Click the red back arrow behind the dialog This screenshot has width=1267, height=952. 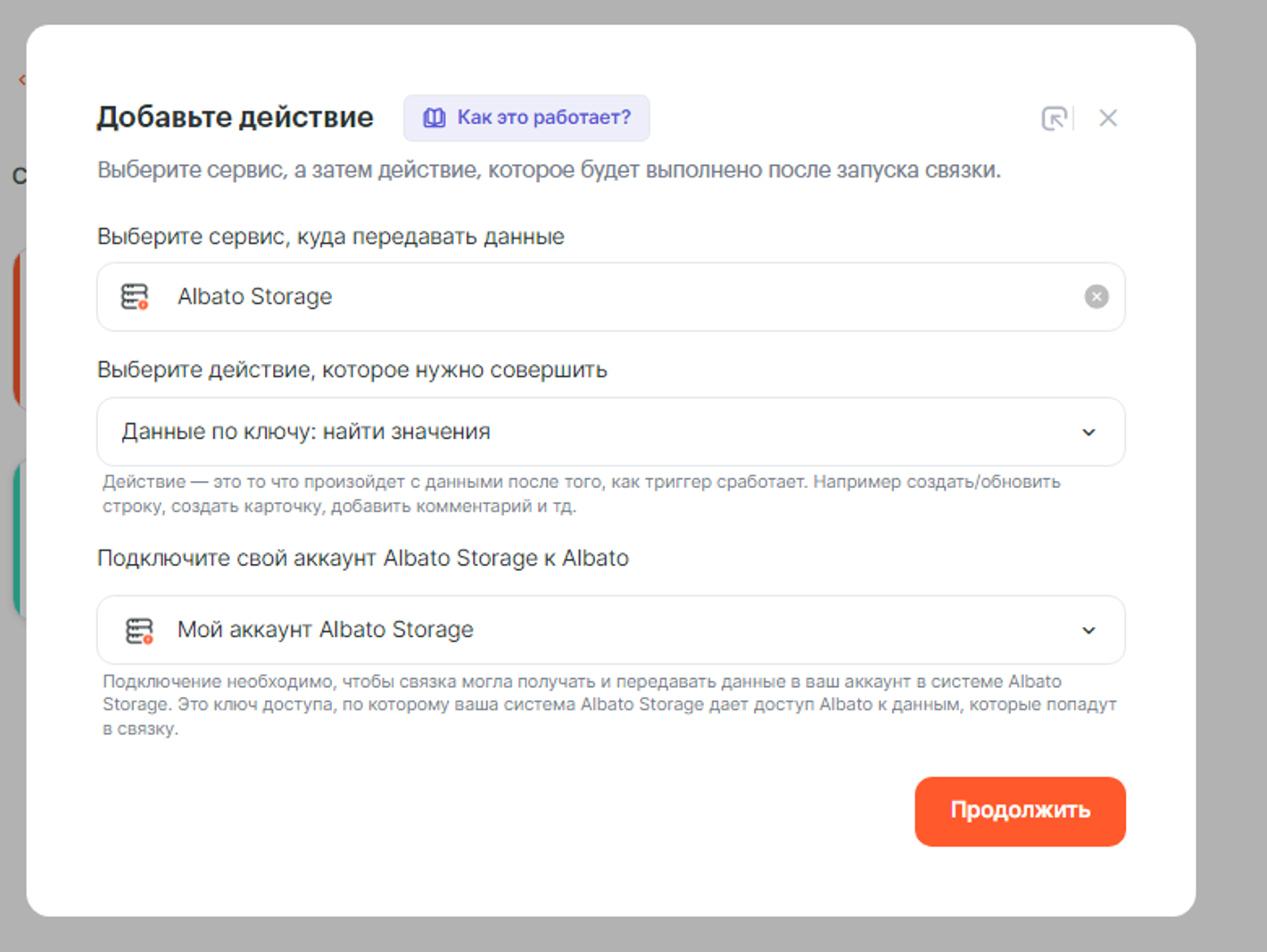pos(21,80)
